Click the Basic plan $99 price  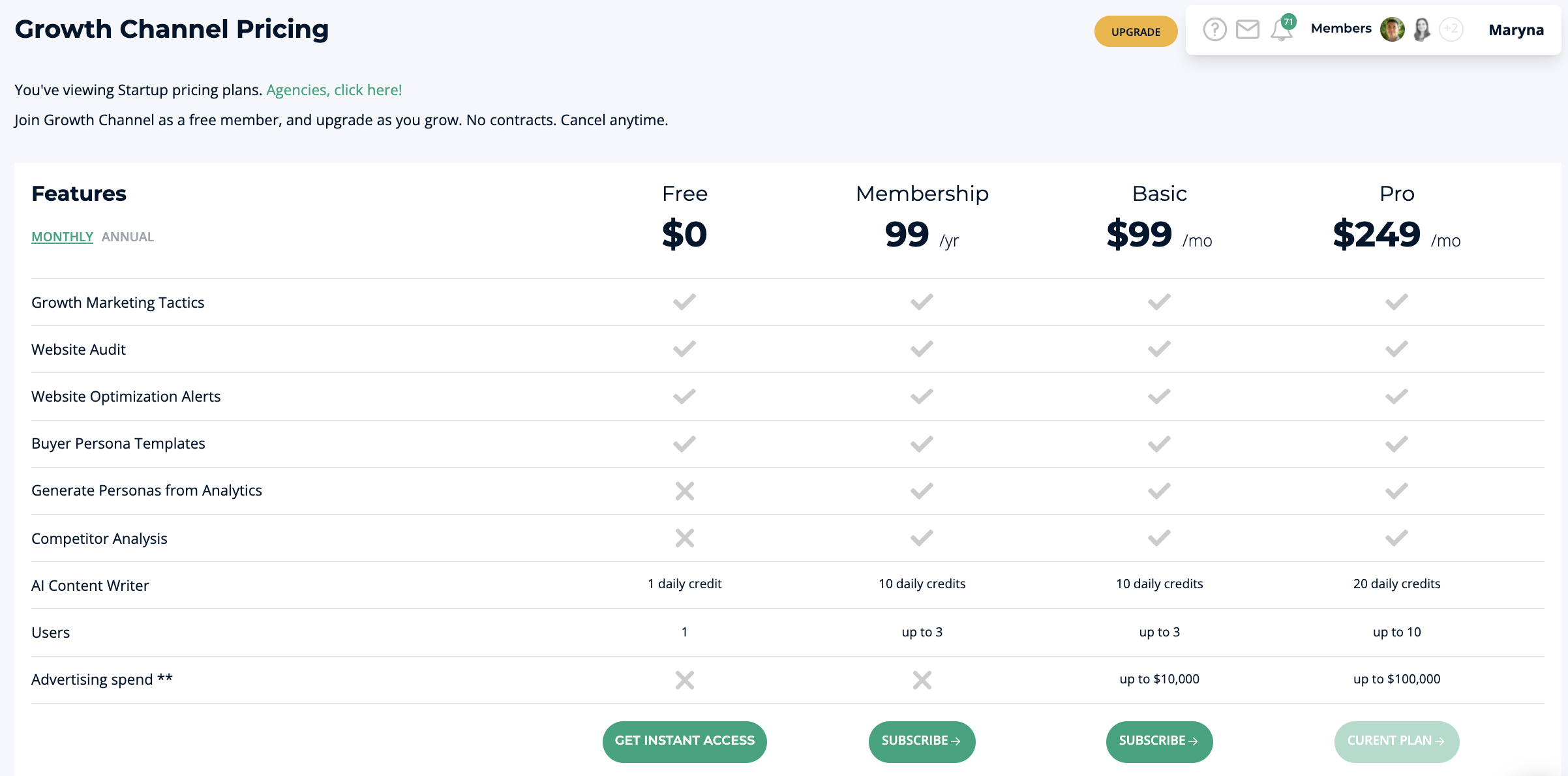(x=1139, y=235)
